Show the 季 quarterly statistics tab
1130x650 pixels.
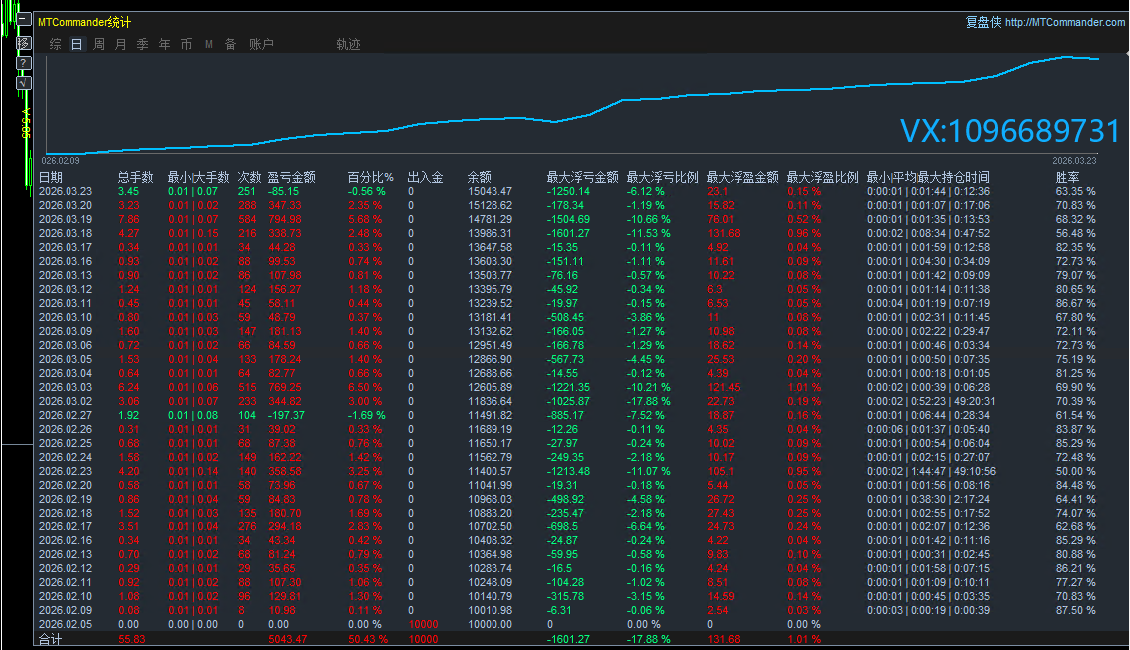click(143, 44)
